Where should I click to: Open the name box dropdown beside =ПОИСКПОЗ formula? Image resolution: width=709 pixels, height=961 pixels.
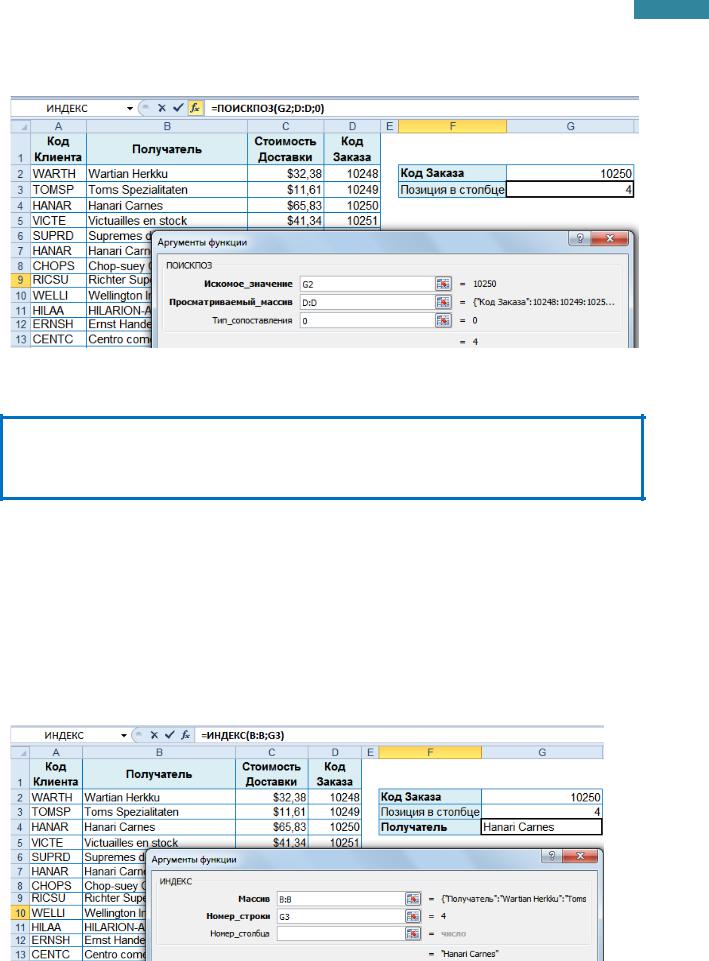point(130,108)
